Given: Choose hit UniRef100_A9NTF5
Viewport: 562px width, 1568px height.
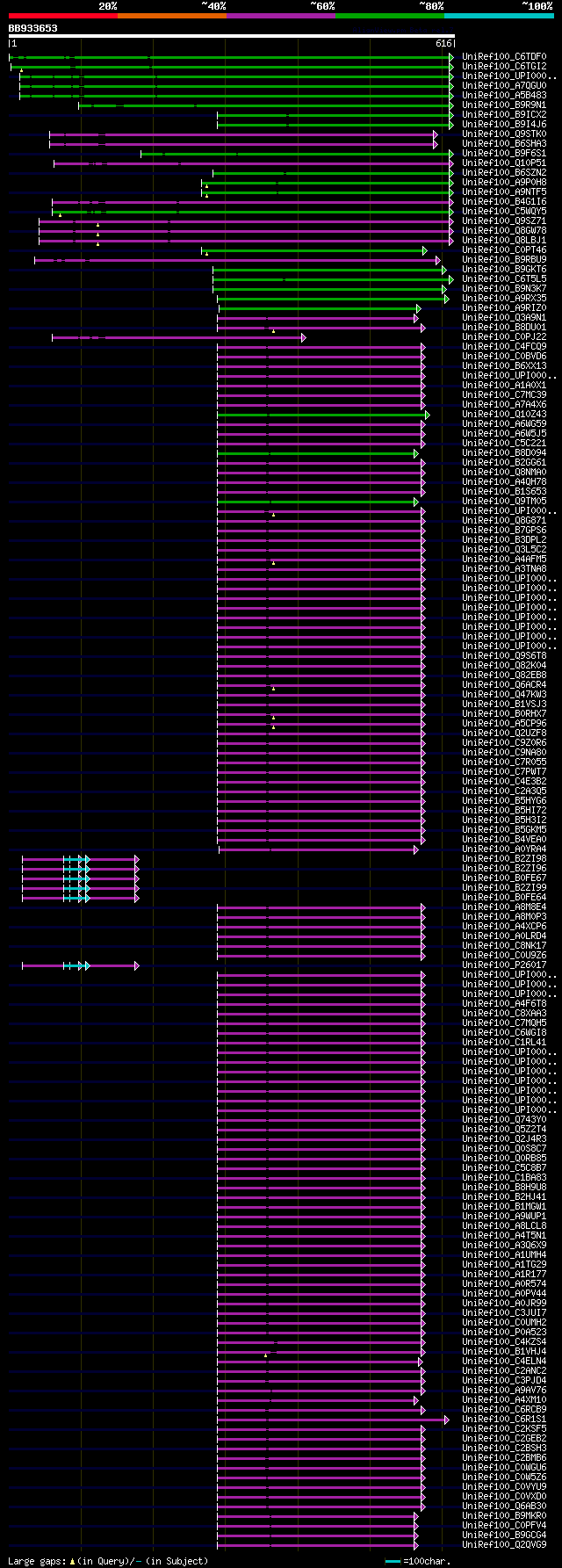Looking at the screenshot, I should [x=505, y=192].
